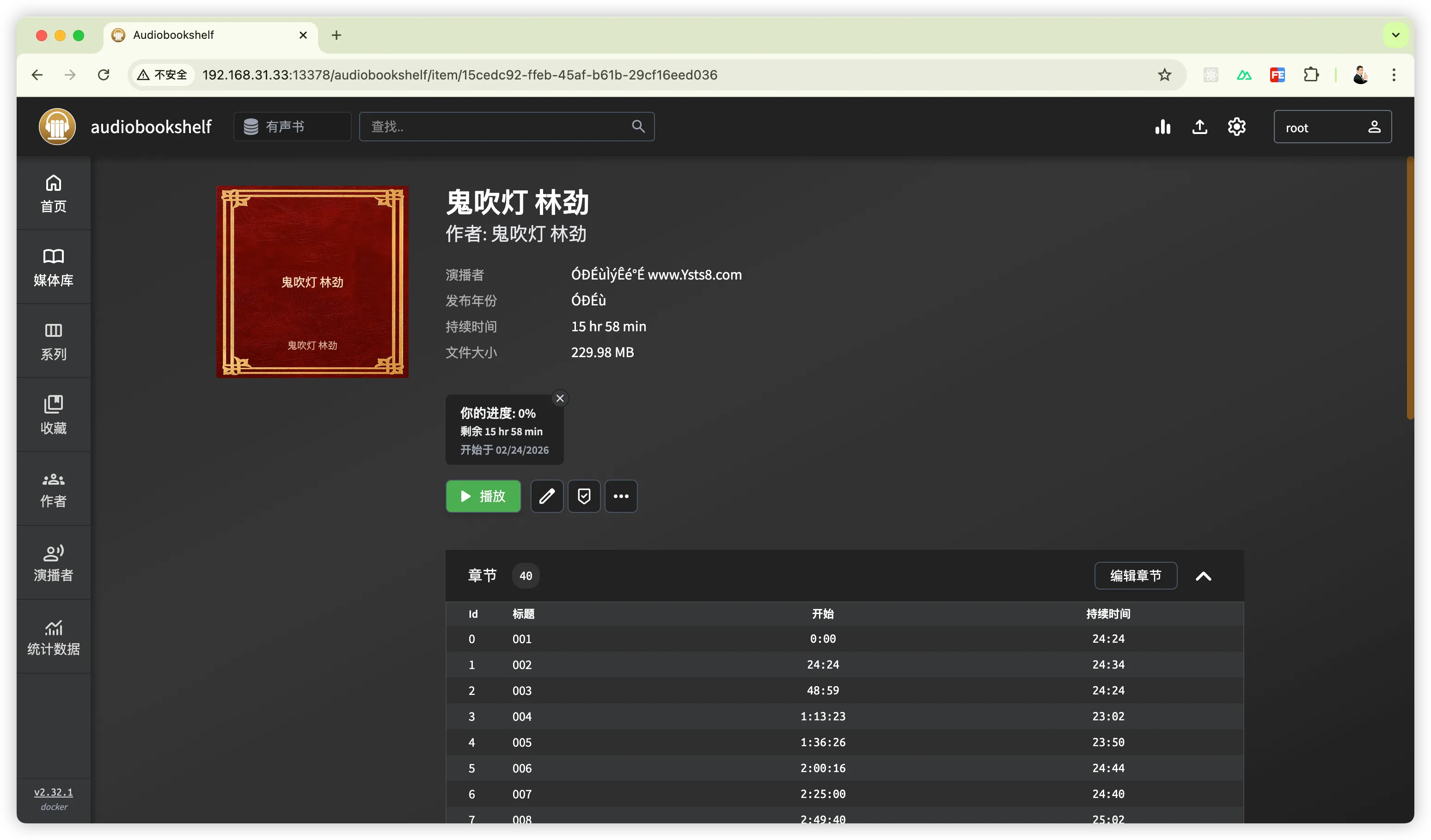Collapse the chapters table with the chevron
The height and width of the screenshot is (840, 1431).
(1203, 576)
